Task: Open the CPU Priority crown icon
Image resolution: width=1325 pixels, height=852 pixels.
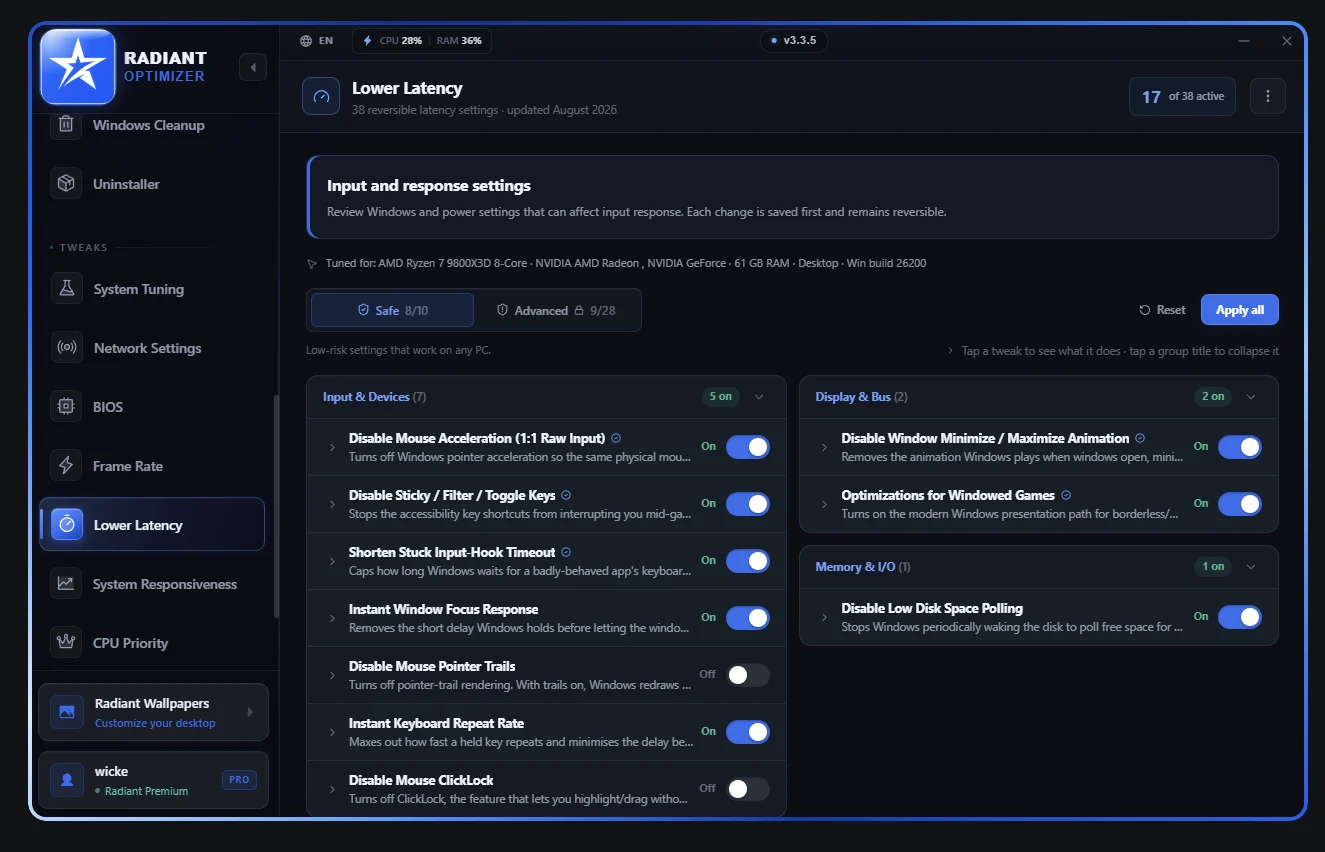Action: (66, 643)
